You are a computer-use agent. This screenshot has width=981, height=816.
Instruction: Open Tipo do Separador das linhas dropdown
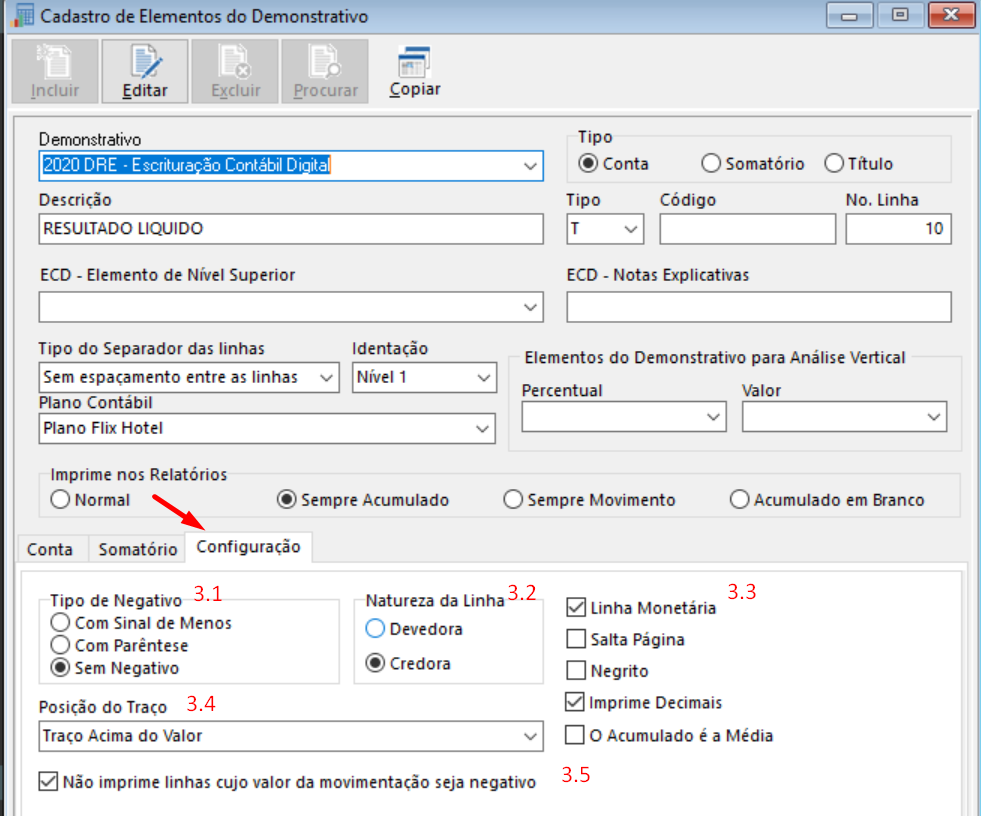326,377
